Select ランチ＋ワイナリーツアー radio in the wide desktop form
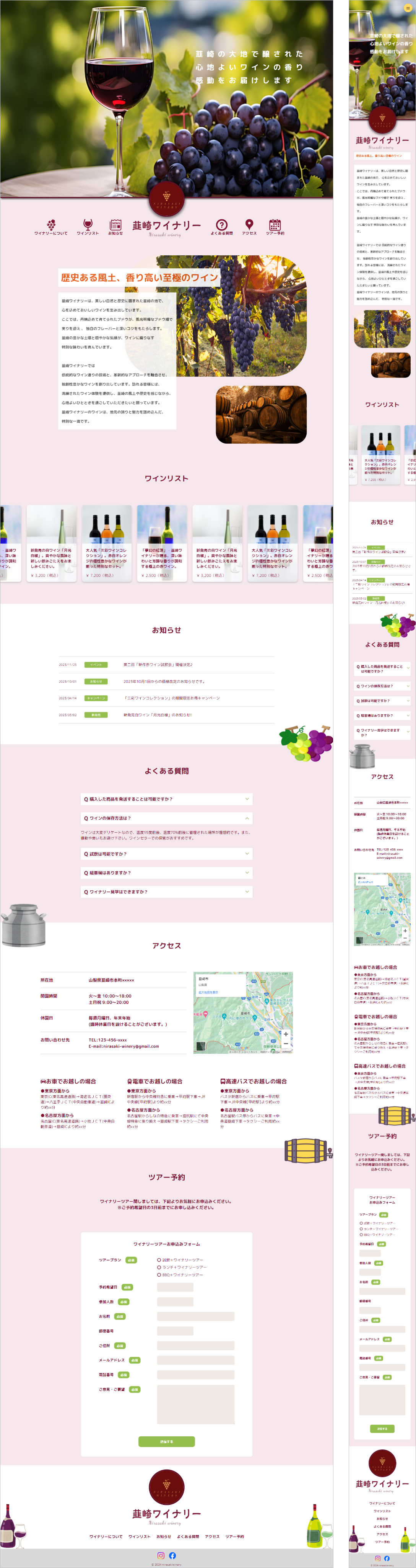Screen dimensions: 416x1568 tap(159, 1267)
